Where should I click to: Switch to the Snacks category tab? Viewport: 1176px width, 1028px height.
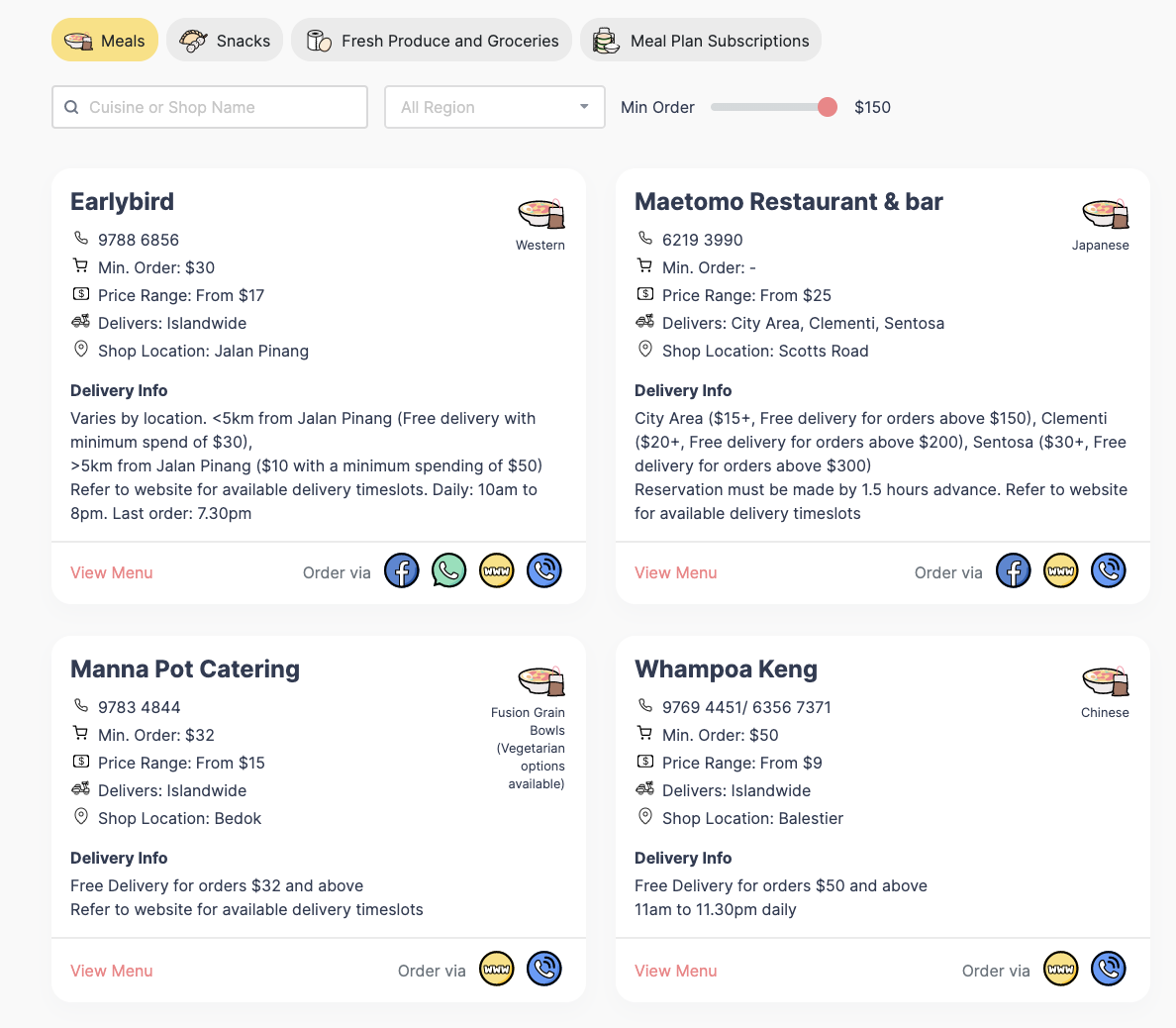coord(225,41)
